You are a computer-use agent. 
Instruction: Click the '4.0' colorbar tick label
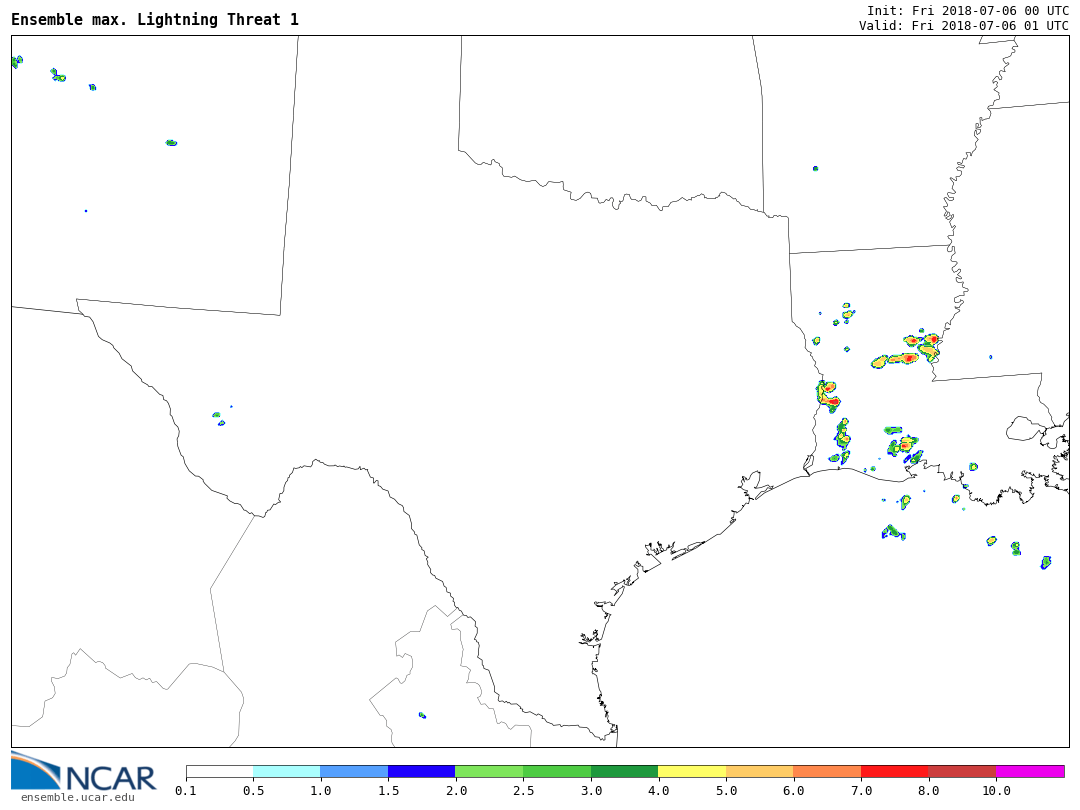click(658, 791)
